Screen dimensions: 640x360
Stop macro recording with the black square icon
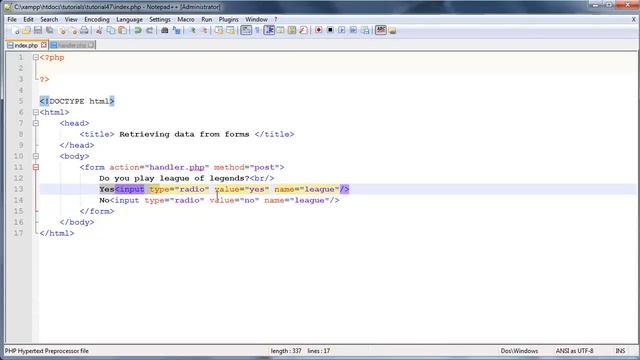tap(330, 31)
